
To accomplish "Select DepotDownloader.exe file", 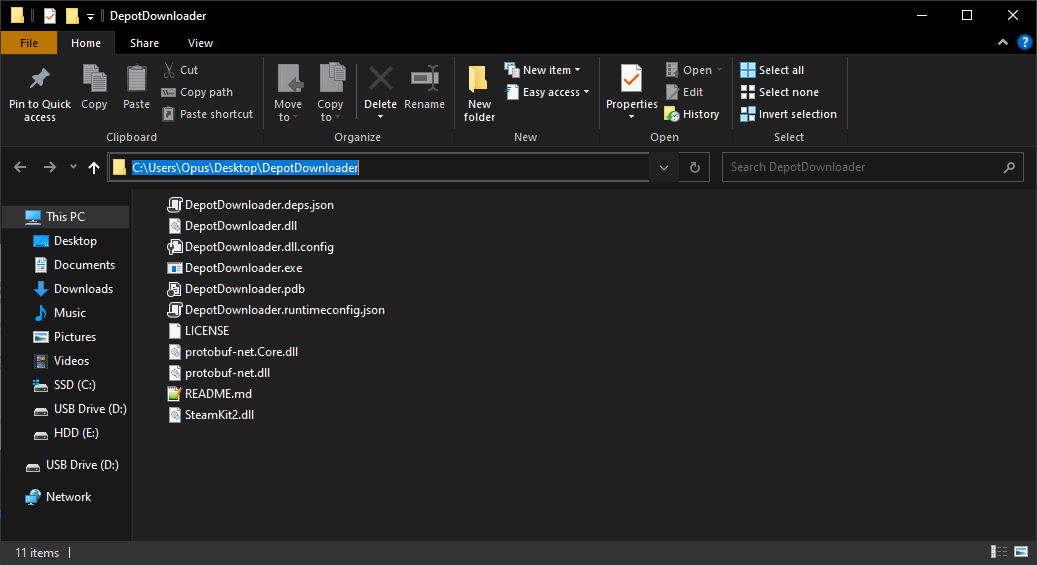I will [x=235, y=268].
